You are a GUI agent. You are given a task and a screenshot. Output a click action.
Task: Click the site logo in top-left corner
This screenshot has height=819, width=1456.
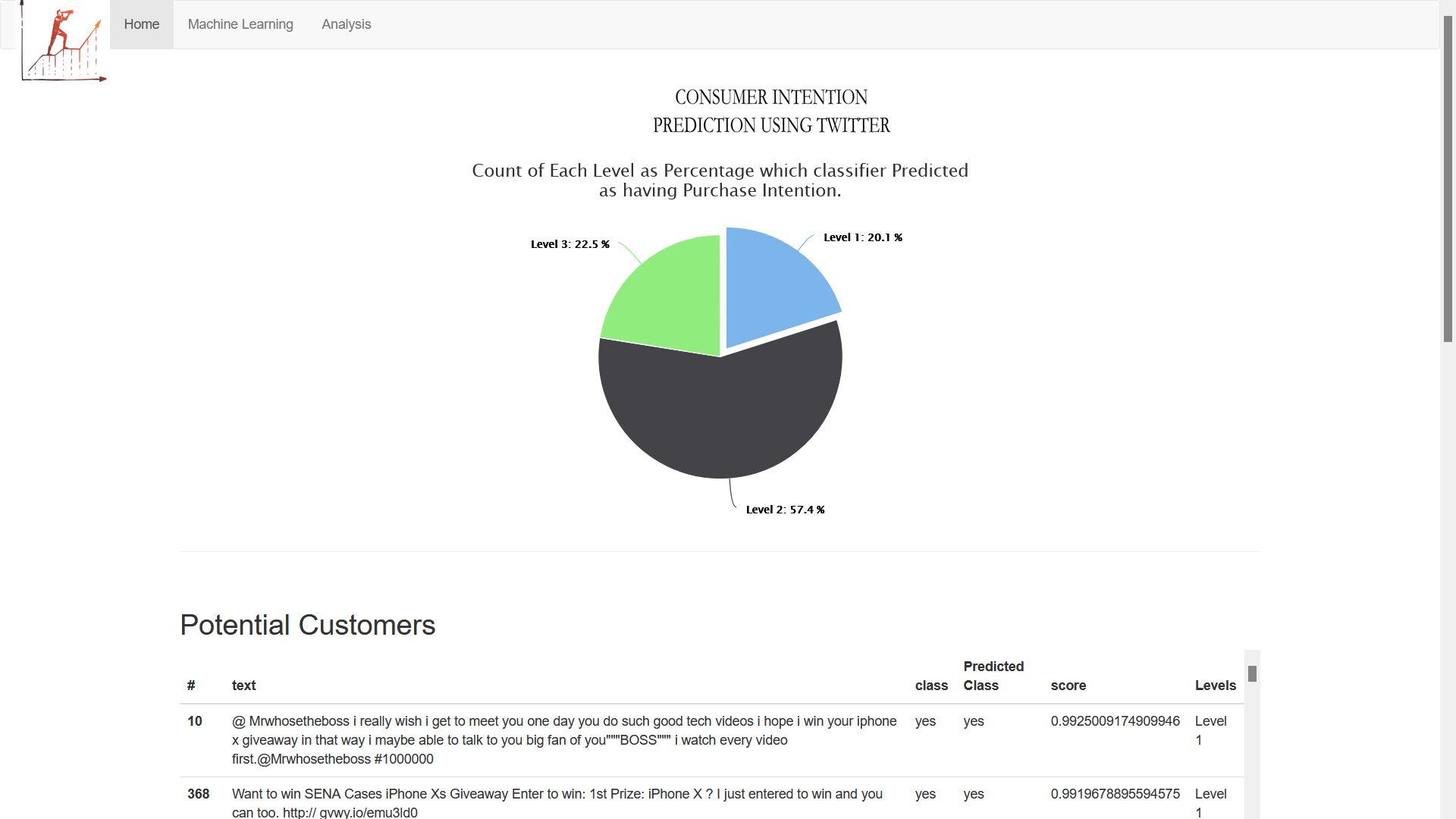click(63, 42)
